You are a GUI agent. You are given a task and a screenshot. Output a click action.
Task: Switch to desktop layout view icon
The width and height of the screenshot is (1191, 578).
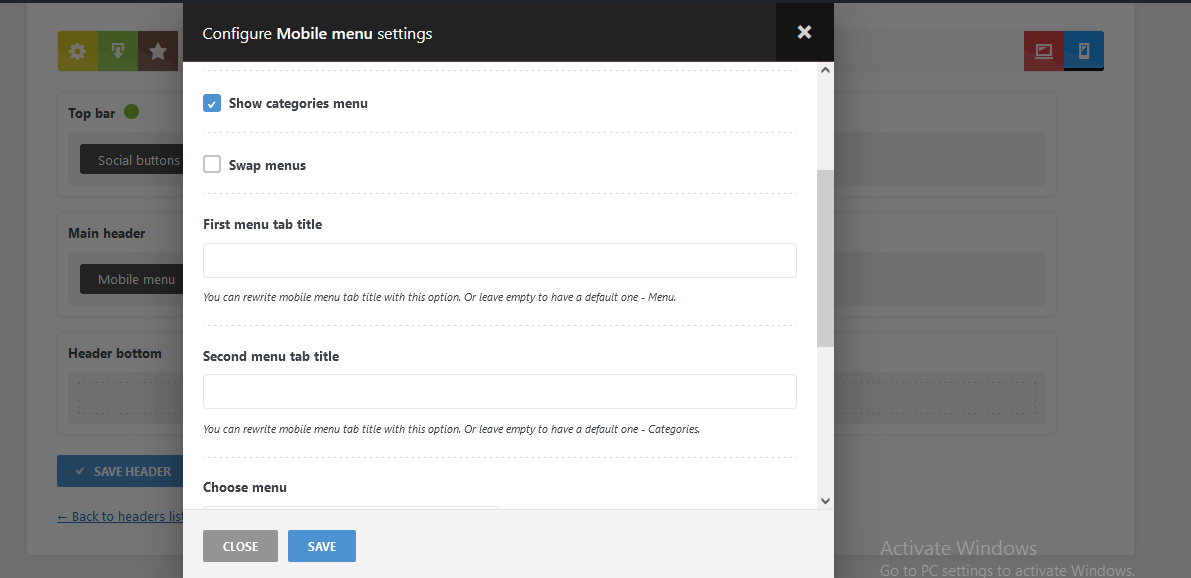pos(1043,51)
